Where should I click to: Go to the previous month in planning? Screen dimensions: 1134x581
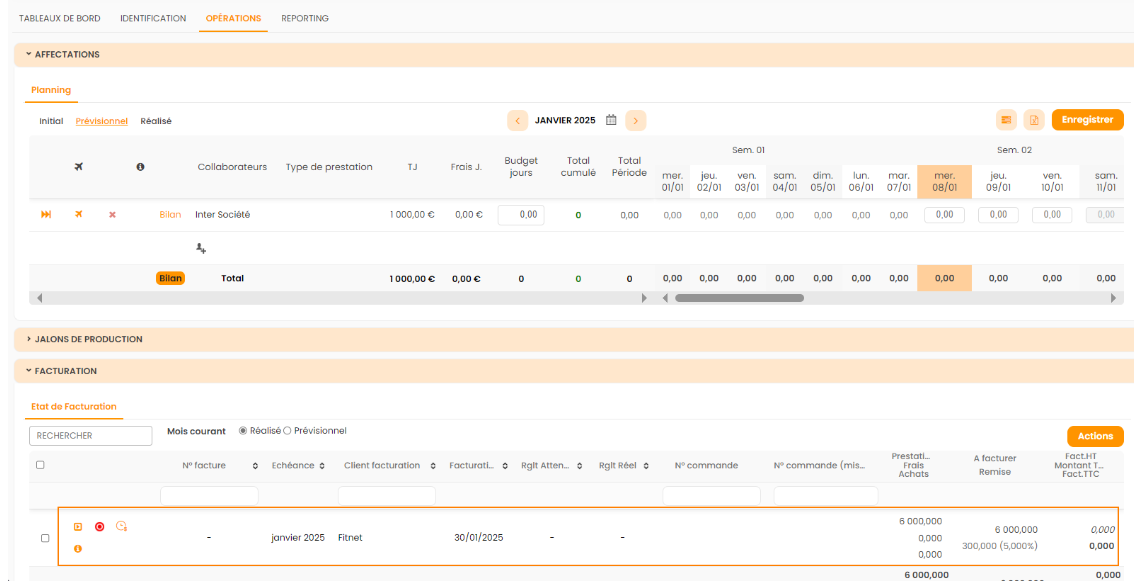(517, 121)
